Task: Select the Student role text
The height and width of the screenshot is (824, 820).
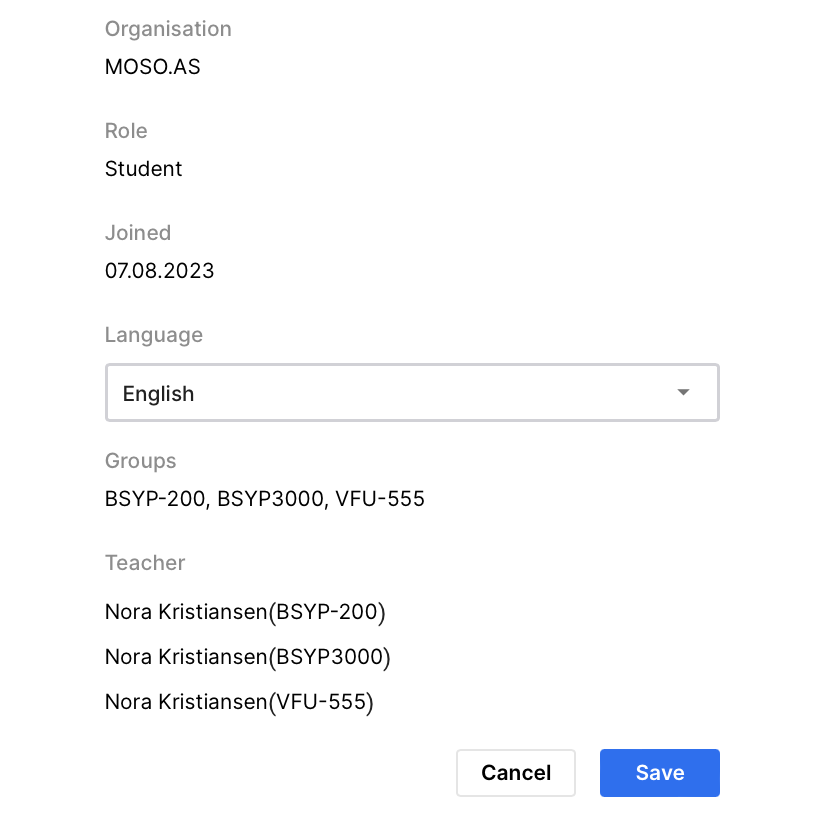Action: 144,169
